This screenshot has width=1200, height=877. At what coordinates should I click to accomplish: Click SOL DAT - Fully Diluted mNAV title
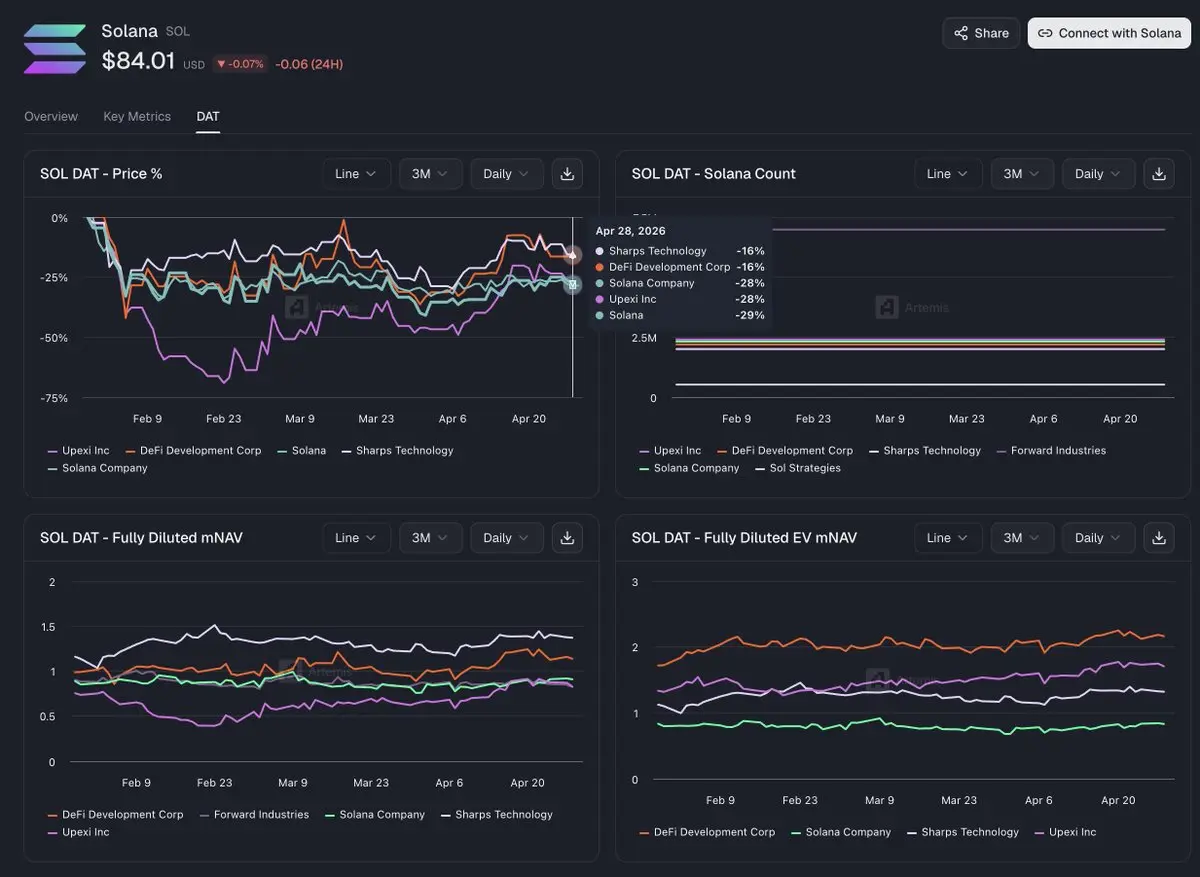141,538
